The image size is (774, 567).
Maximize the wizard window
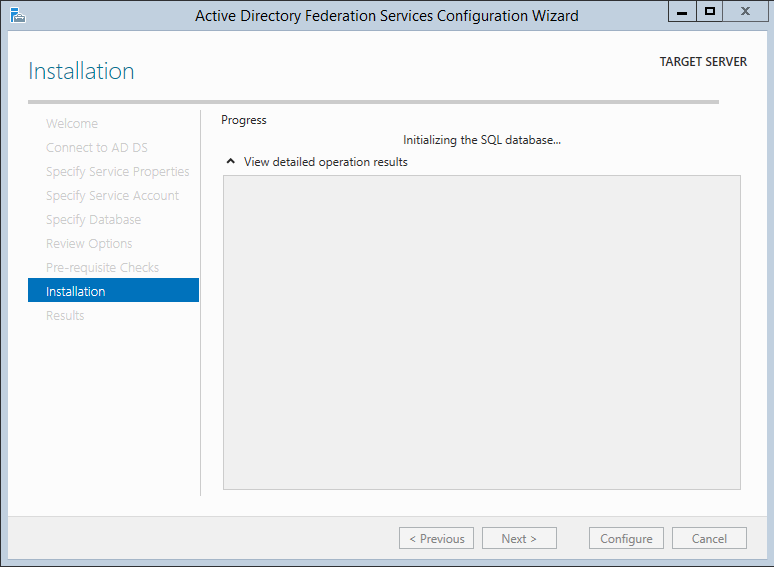[710, 12]
